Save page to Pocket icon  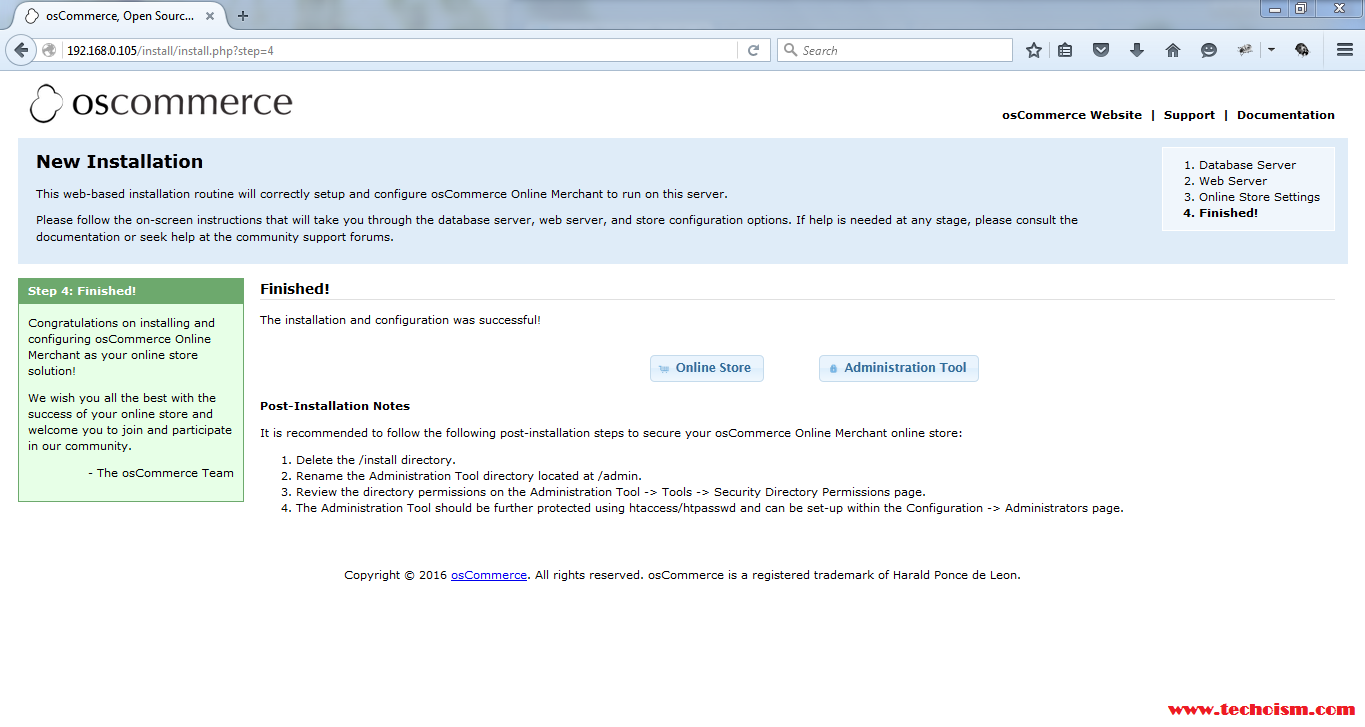pos(1101,50)
